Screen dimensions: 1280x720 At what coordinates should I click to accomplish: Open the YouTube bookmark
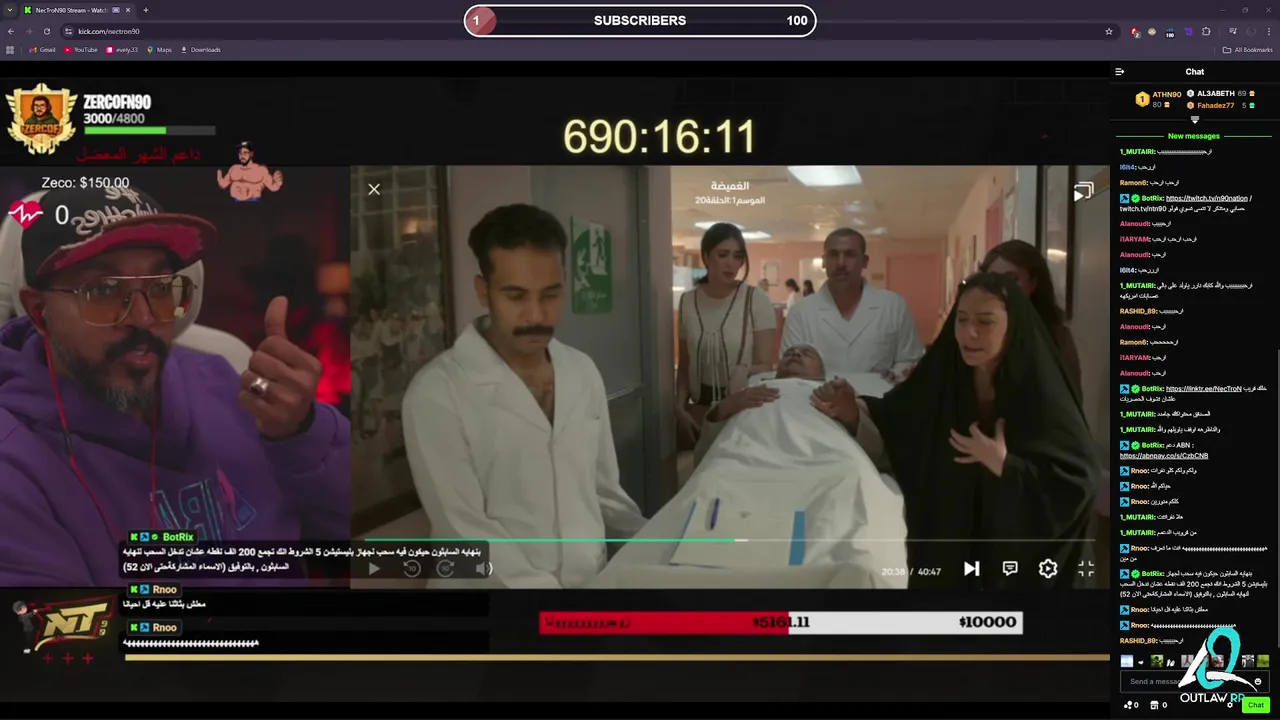81,50
